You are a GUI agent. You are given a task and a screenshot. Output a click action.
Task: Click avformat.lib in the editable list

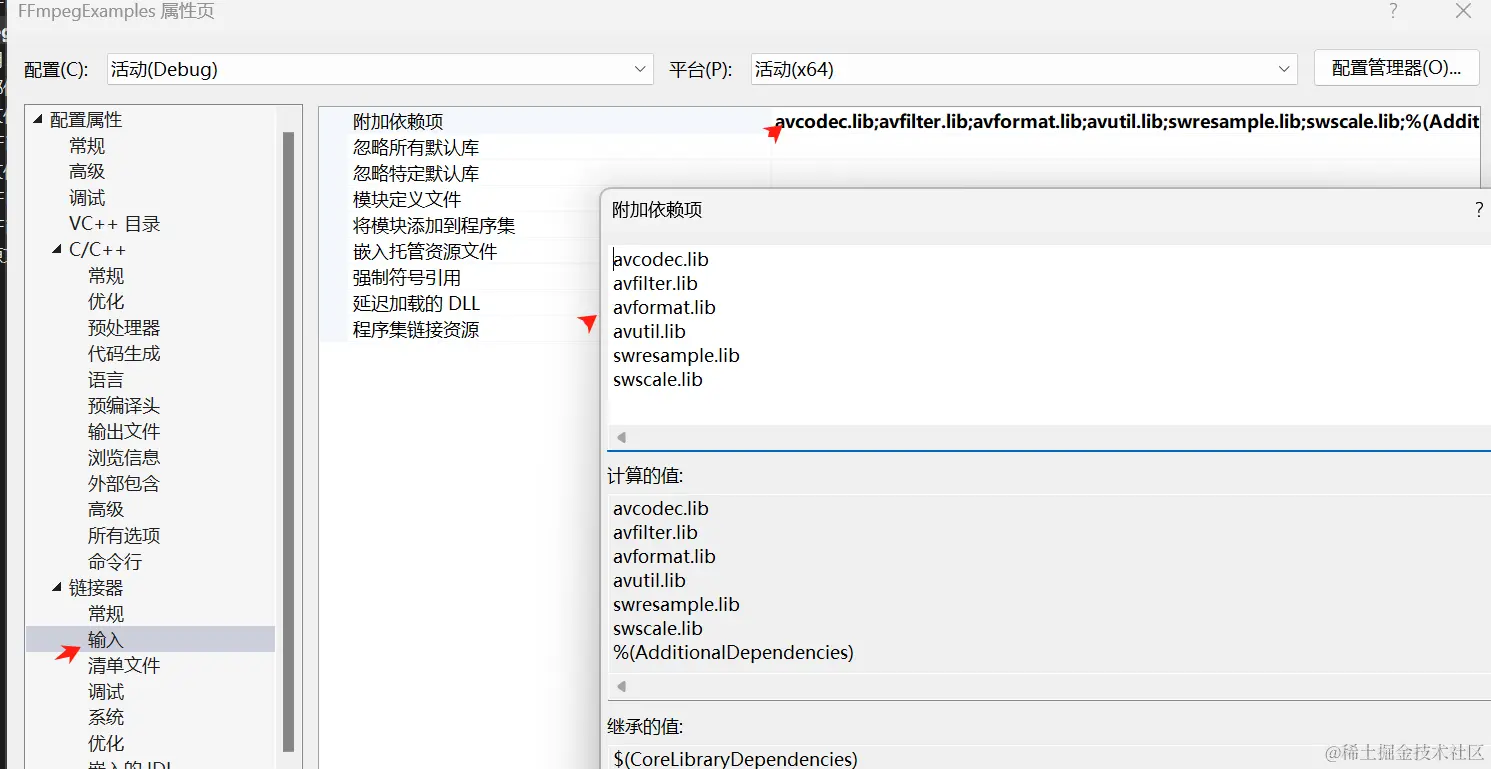pyautogui.click(x=664, y=307)
